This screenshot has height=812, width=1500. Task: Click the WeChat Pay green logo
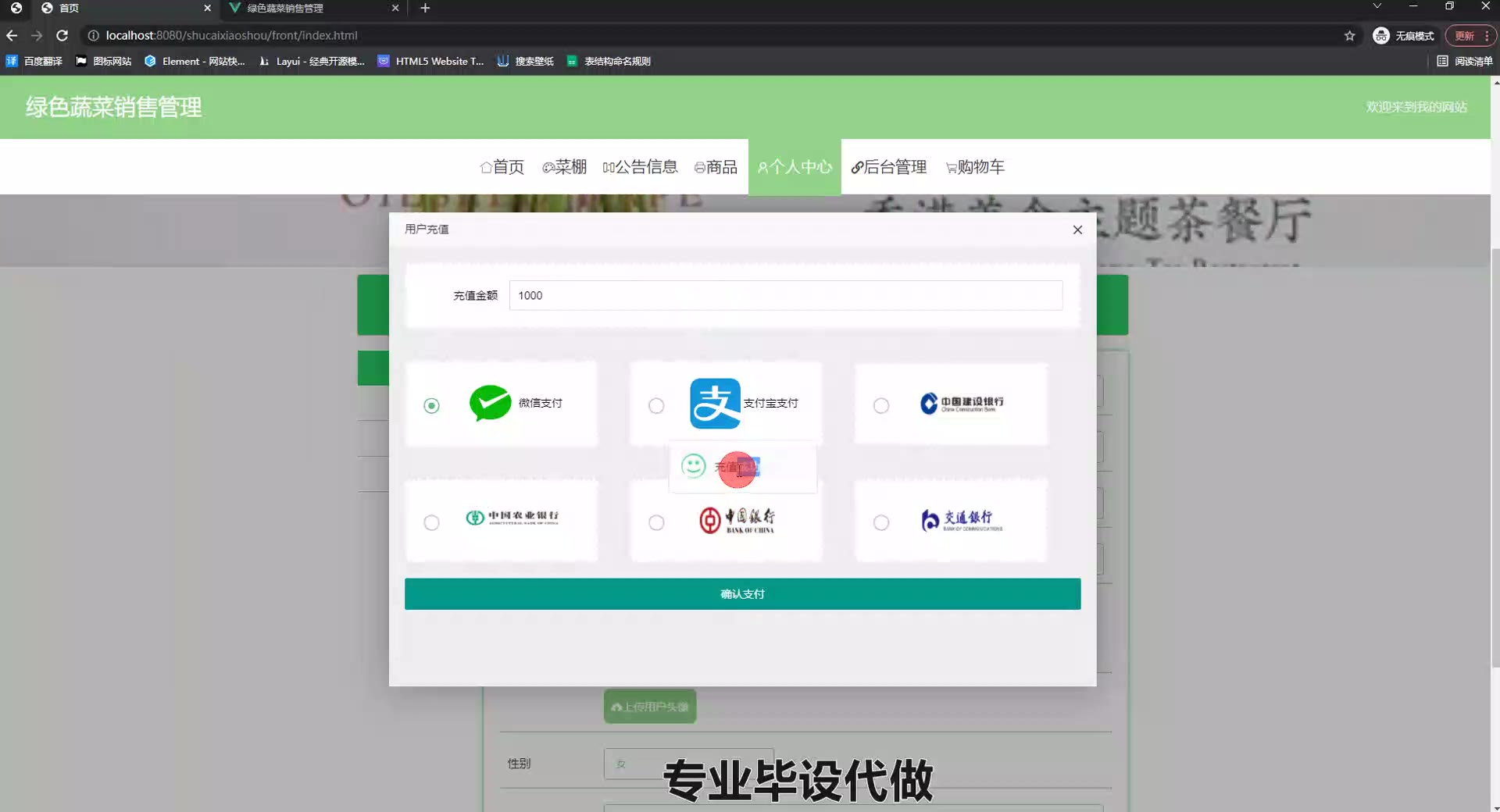pos(490,403)
